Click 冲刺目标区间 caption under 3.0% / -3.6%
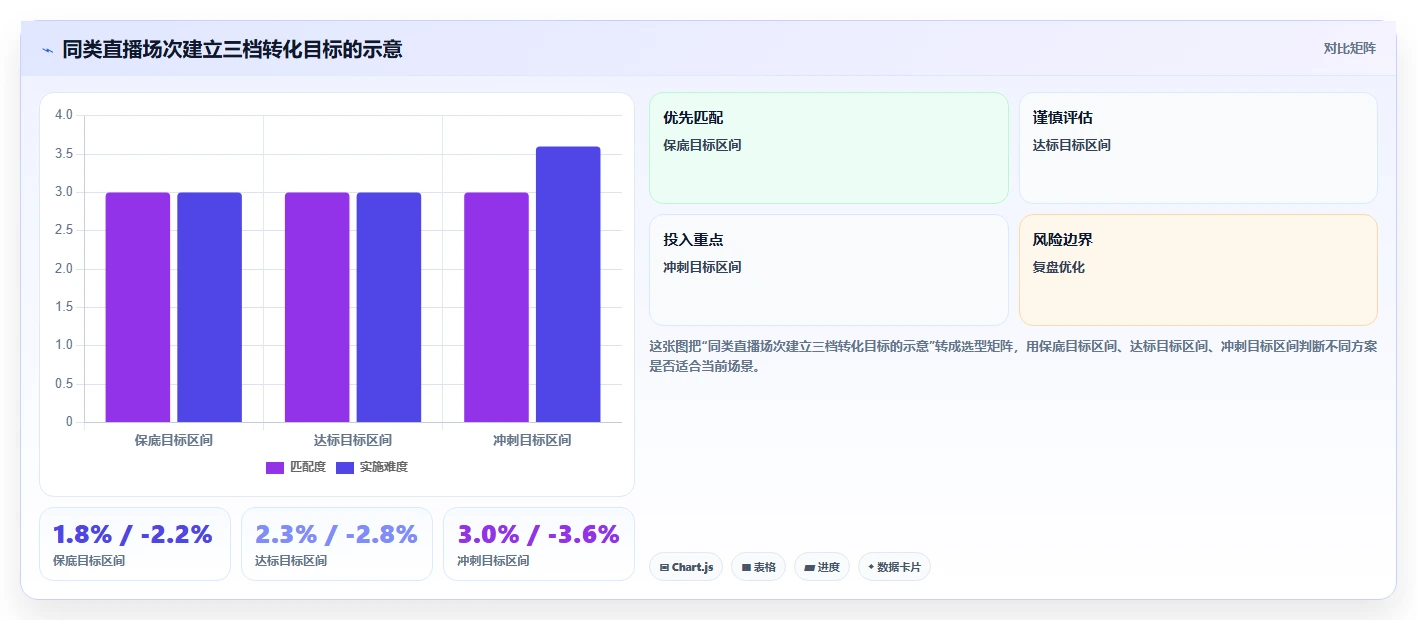The image size is (1417, 620). click(493, 561)
